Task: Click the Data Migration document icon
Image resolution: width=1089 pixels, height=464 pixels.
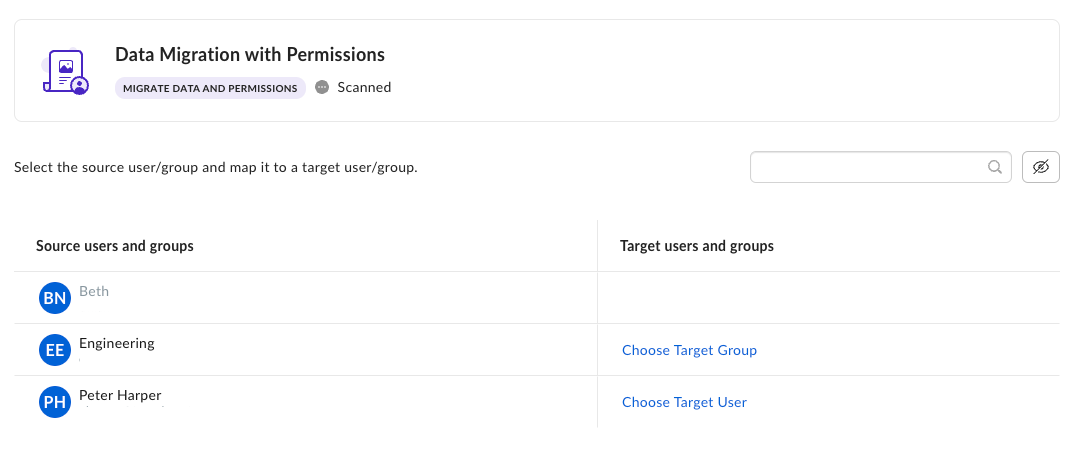Action: point(65,71)
